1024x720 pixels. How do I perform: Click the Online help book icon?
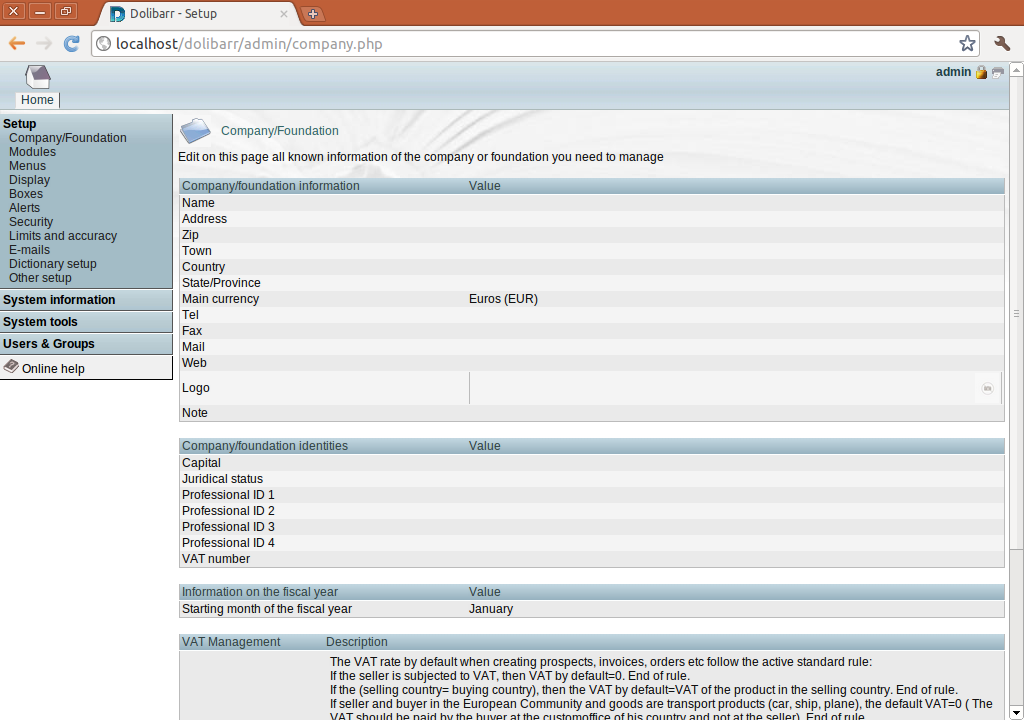tap(11, 366)
